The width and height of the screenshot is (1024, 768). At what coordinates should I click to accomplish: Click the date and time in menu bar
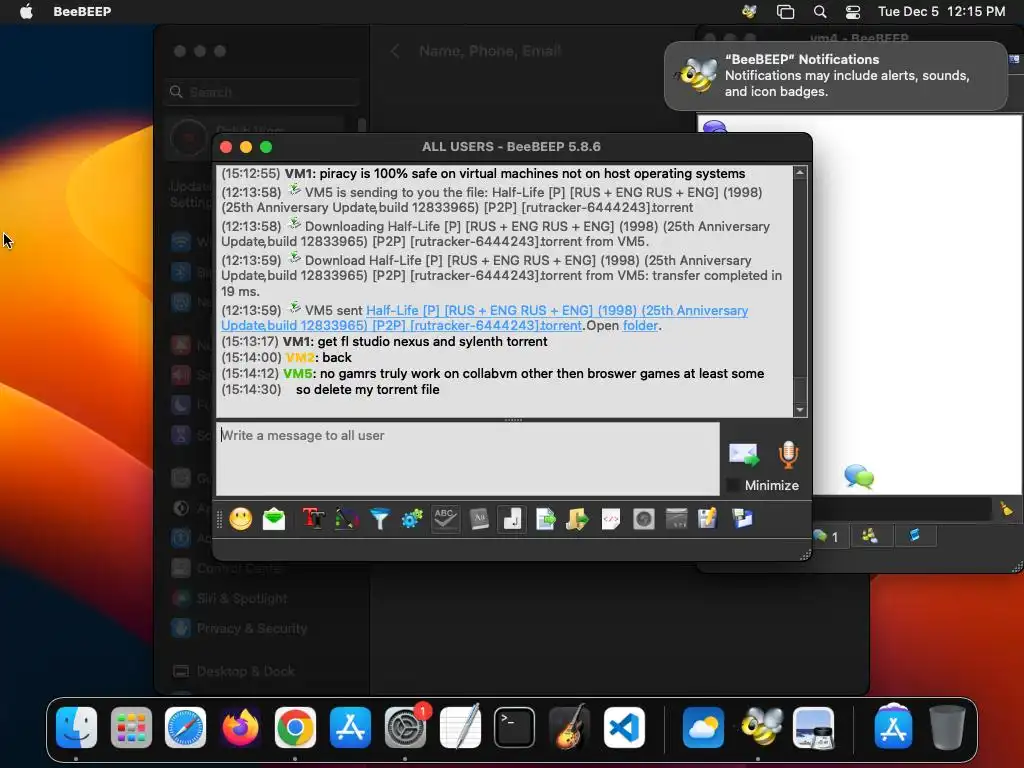click(x=941, y=11)
